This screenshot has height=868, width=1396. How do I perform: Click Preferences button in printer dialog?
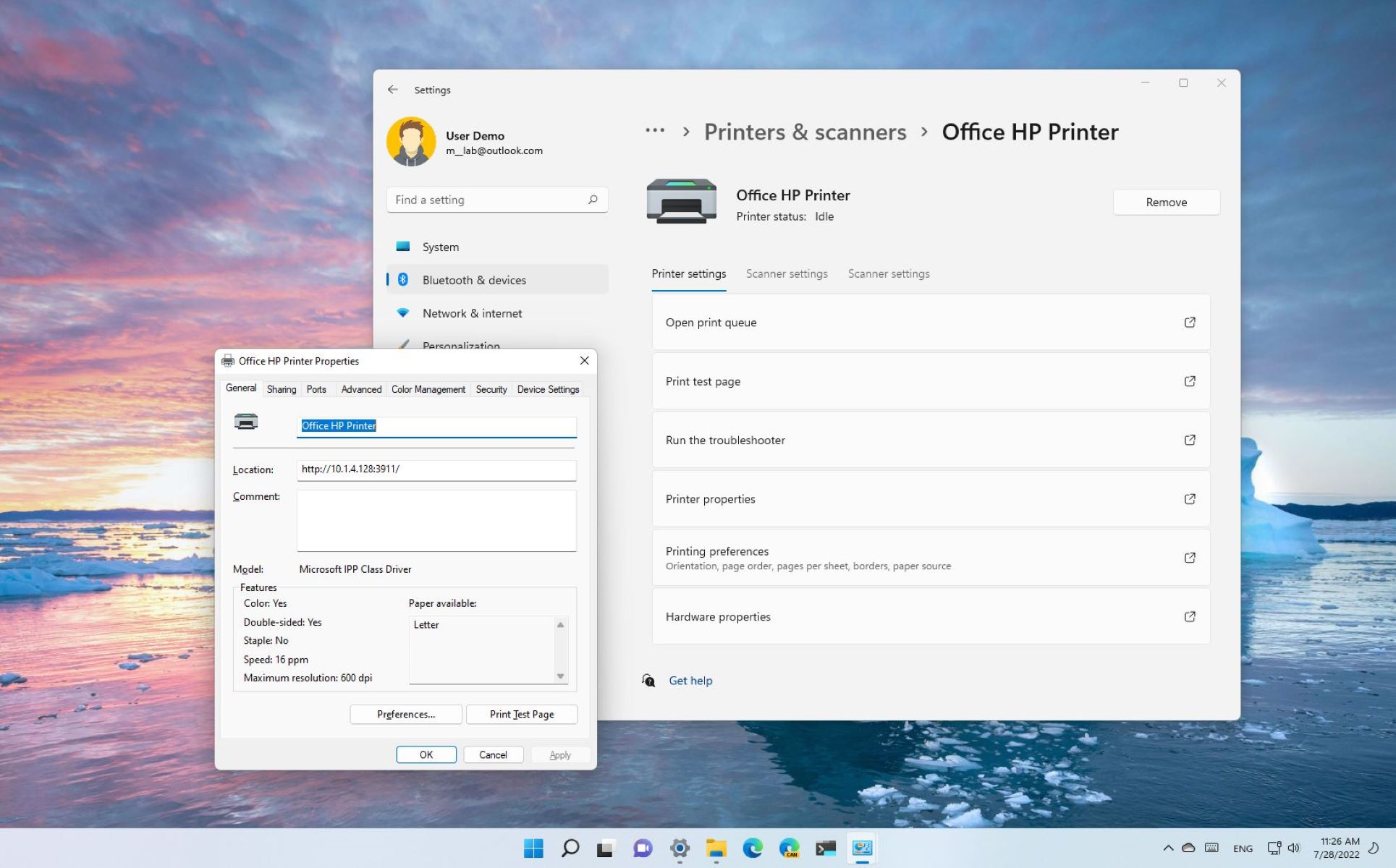point(405,713)
